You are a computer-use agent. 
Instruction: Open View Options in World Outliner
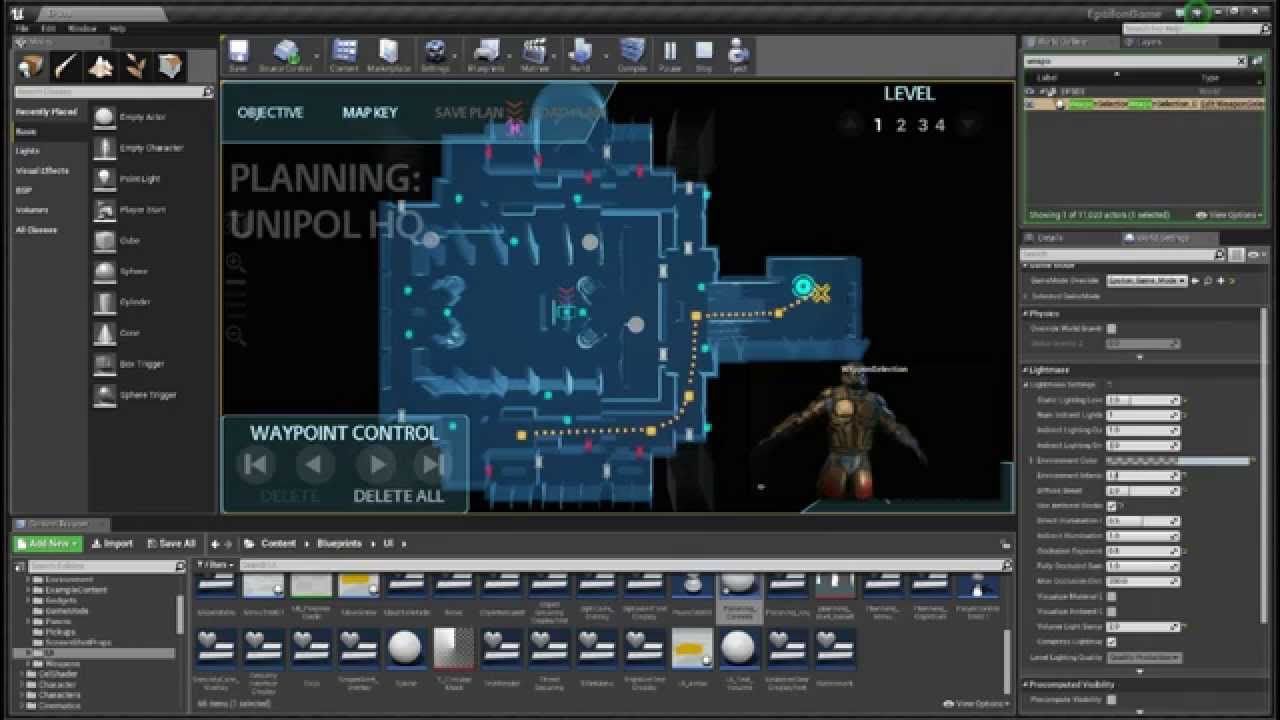(1228, 215)
